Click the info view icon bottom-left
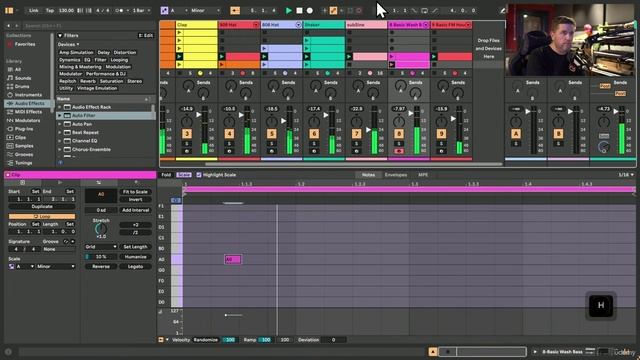This screenshot has height=360, width=640. tap(8, 351)
